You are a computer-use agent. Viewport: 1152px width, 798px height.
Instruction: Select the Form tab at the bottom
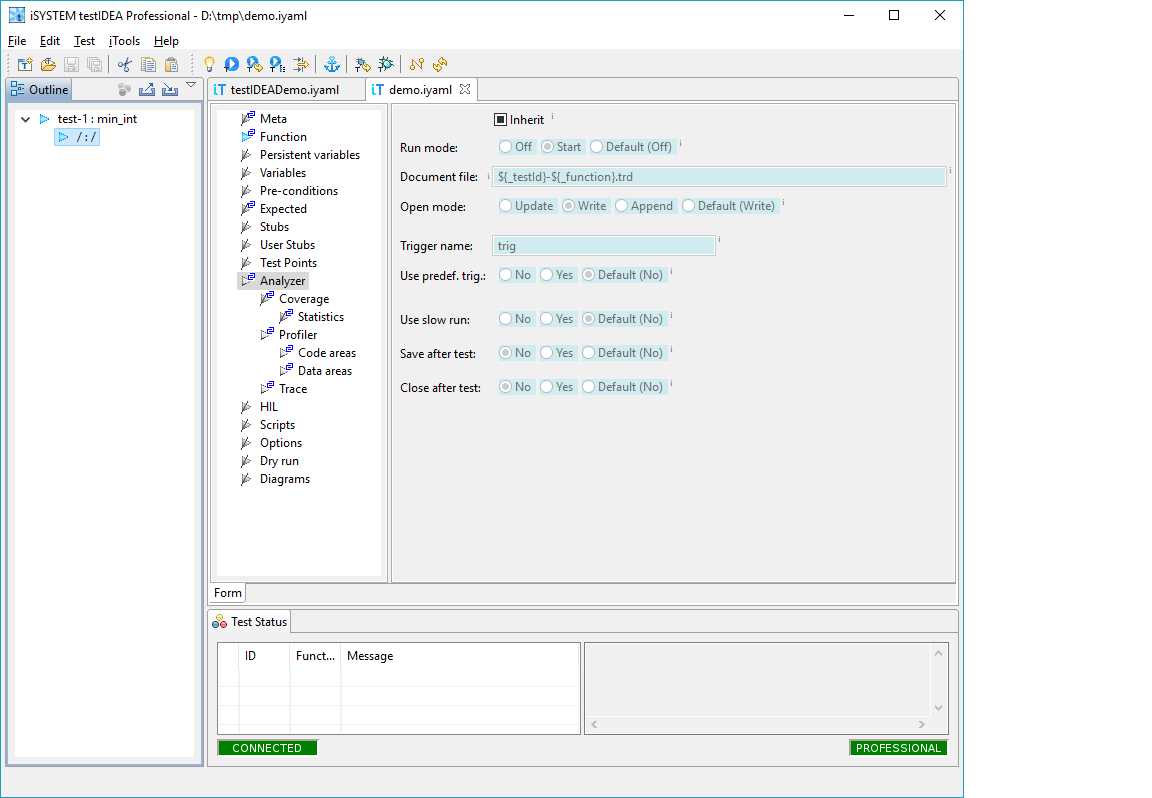tap(228, 593)
